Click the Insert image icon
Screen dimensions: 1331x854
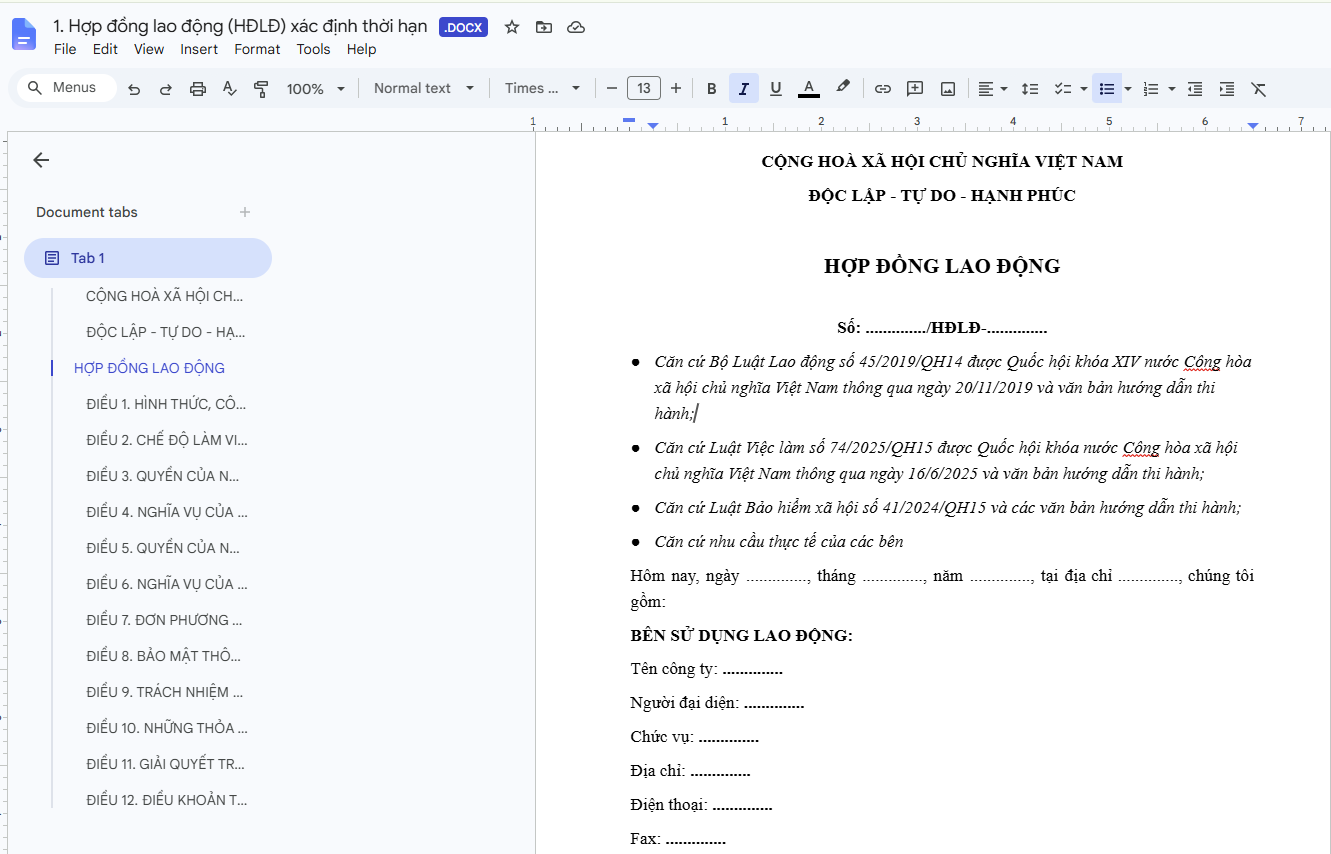pos(948,88)
